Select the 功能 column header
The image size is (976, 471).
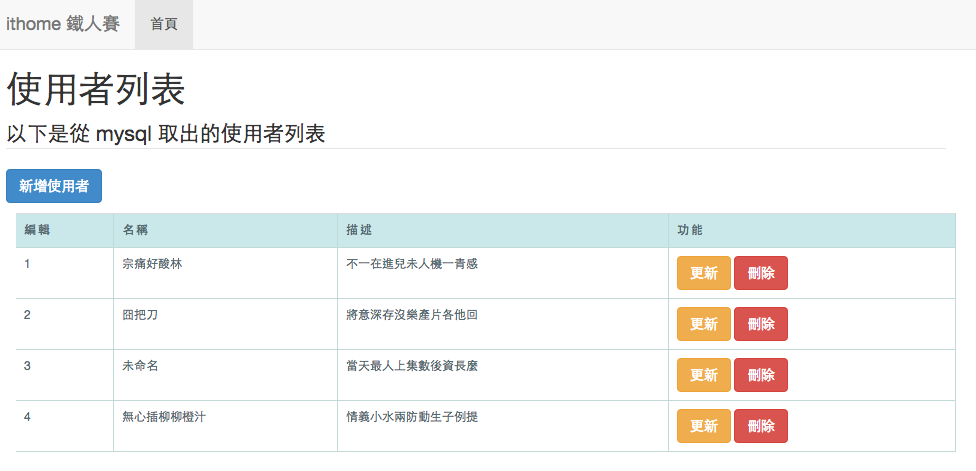tap(690, 230)
